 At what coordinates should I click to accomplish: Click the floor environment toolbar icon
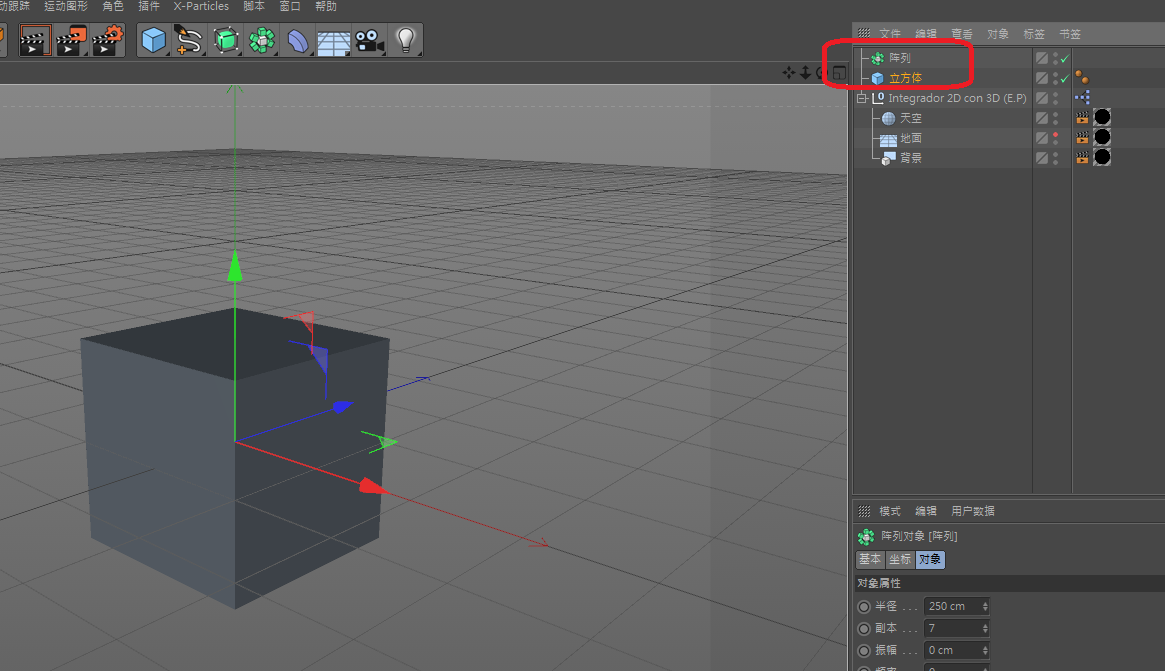click(x=334, y=42)
